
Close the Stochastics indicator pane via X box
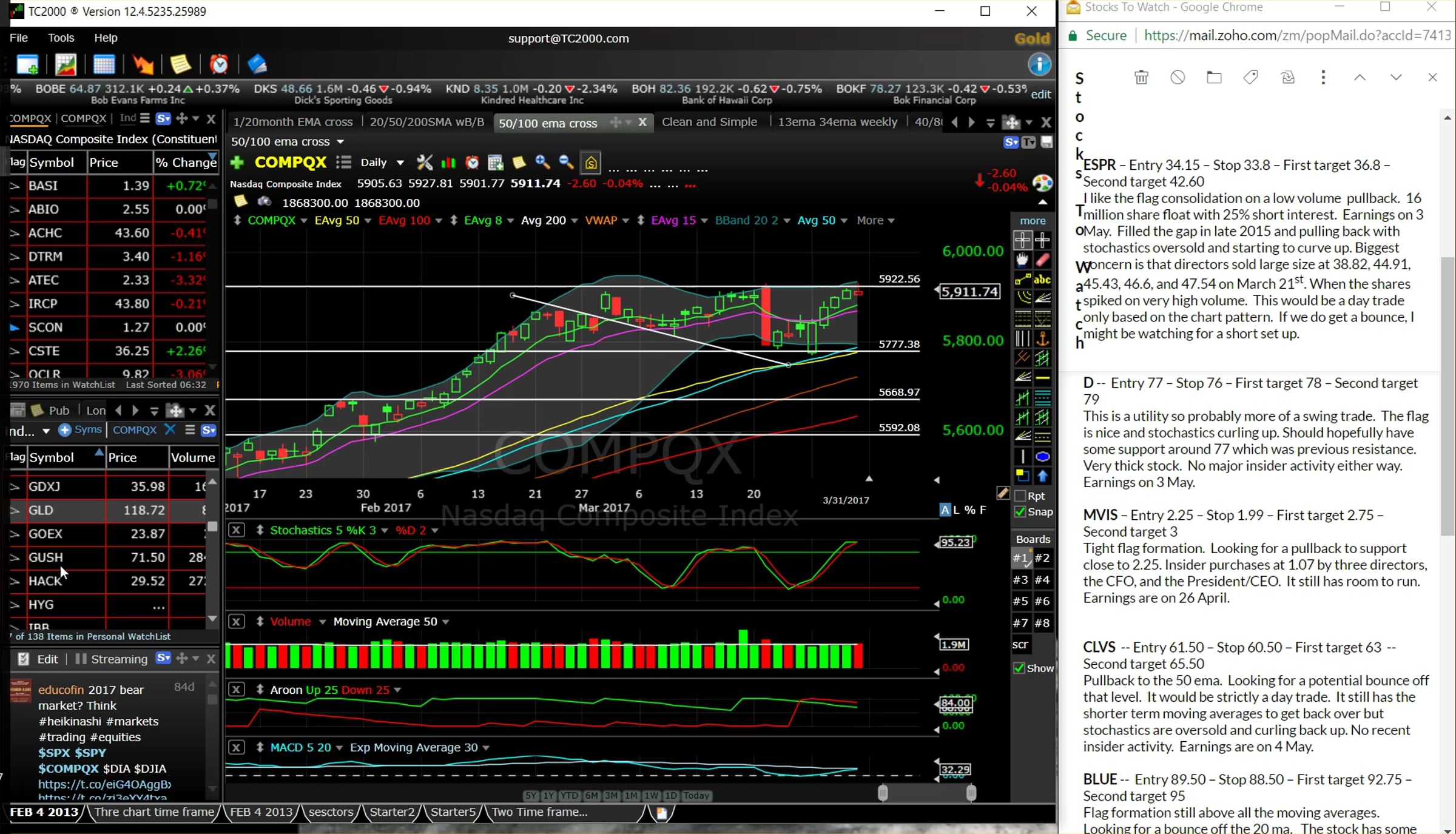(x=237, y=530)
